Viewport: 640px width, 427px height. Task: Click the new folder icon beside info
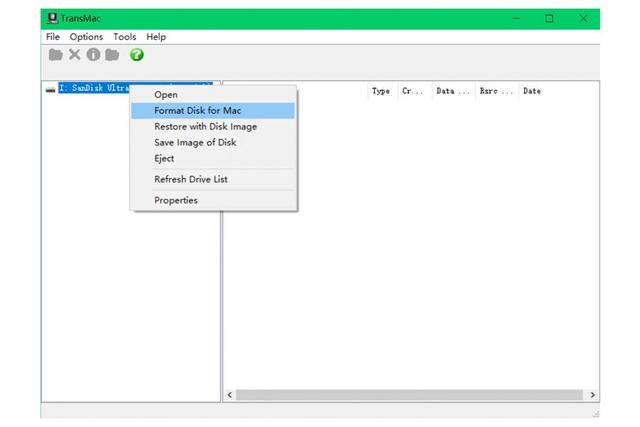click(x=112, y=55)
